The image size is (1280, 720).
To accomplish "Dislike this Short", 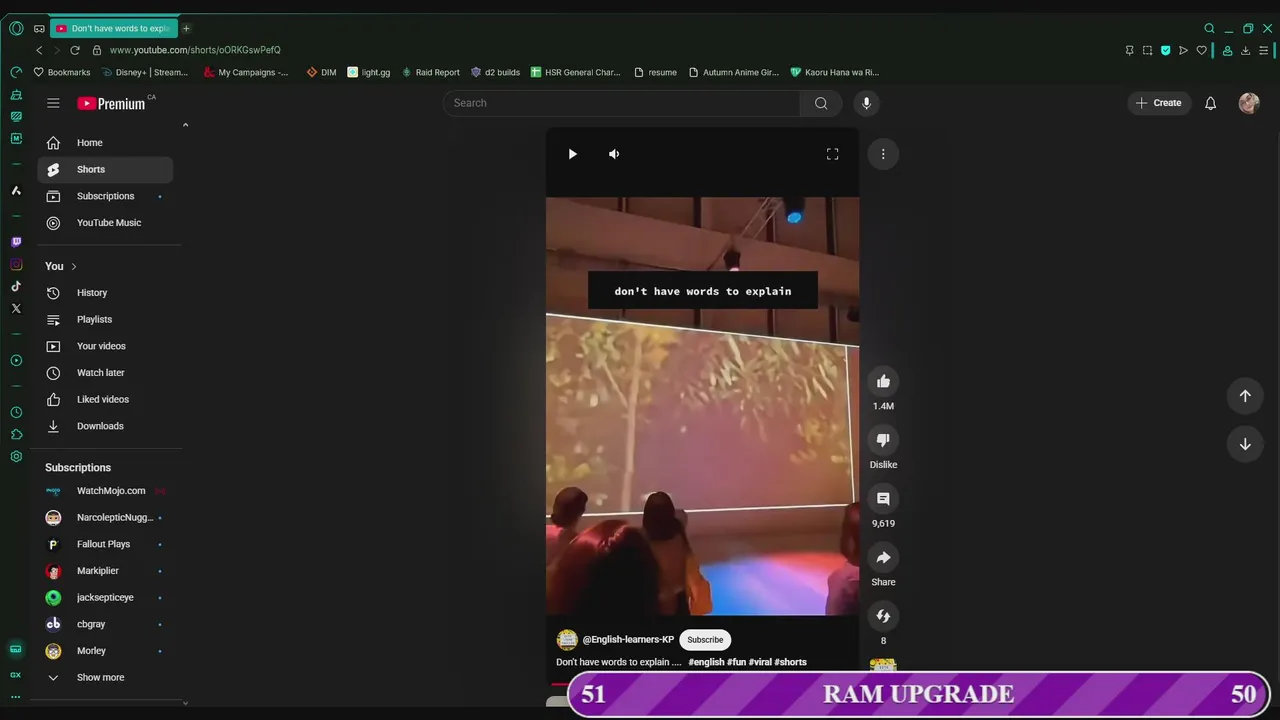I will pos(883,440).
